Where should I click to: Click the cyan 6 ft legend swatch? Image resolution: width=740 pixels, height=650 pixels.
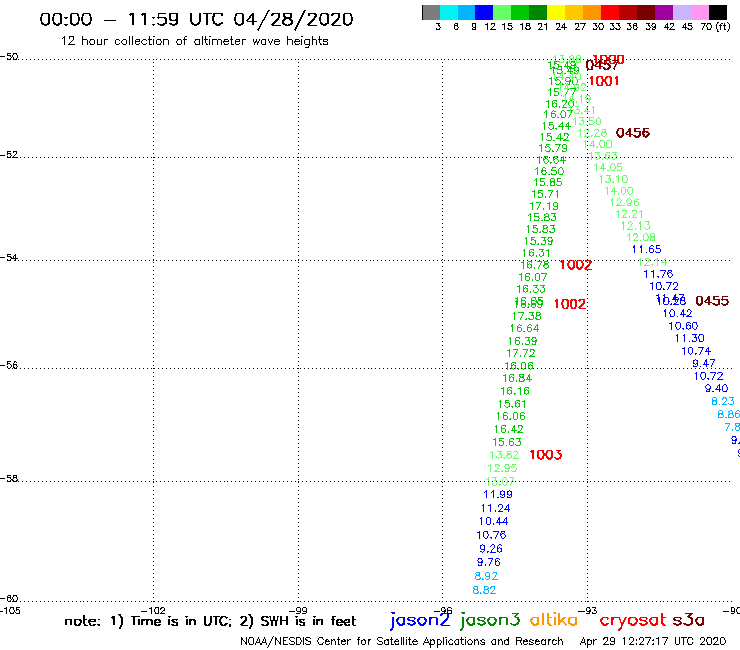tap(449, 12)
